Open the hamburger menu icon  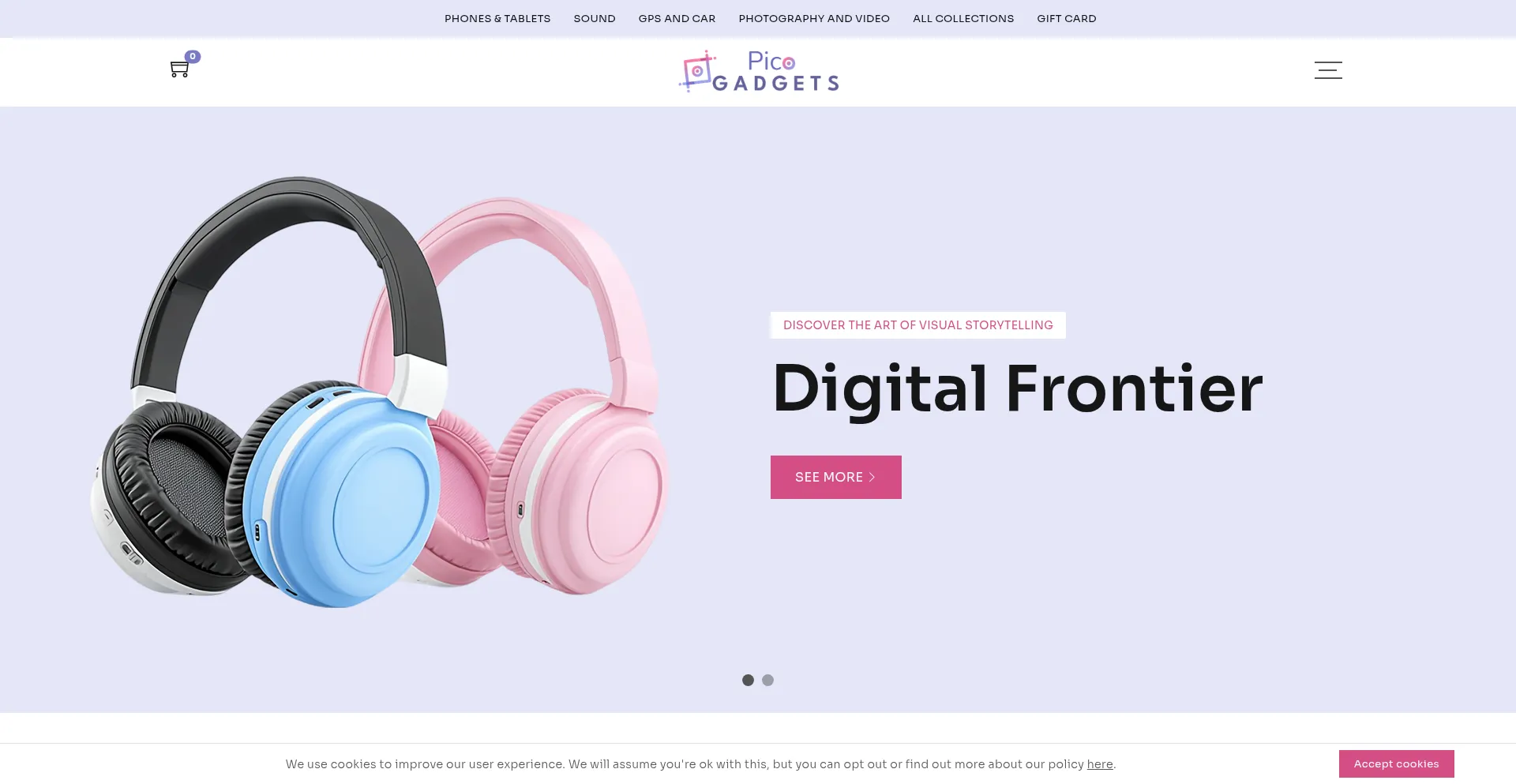point(1328,70)
